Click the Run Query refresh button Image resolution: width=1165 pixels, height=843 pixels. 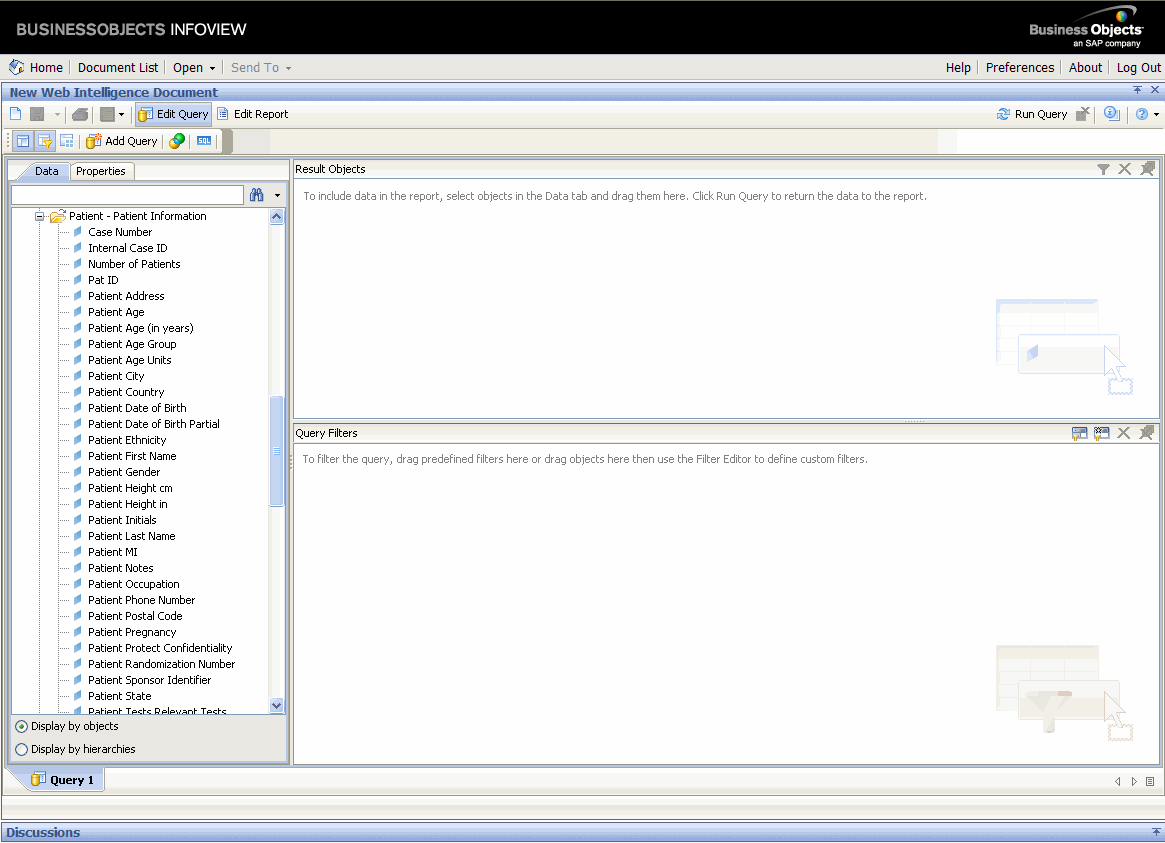pyautogui.click(x=1032, y=114)
